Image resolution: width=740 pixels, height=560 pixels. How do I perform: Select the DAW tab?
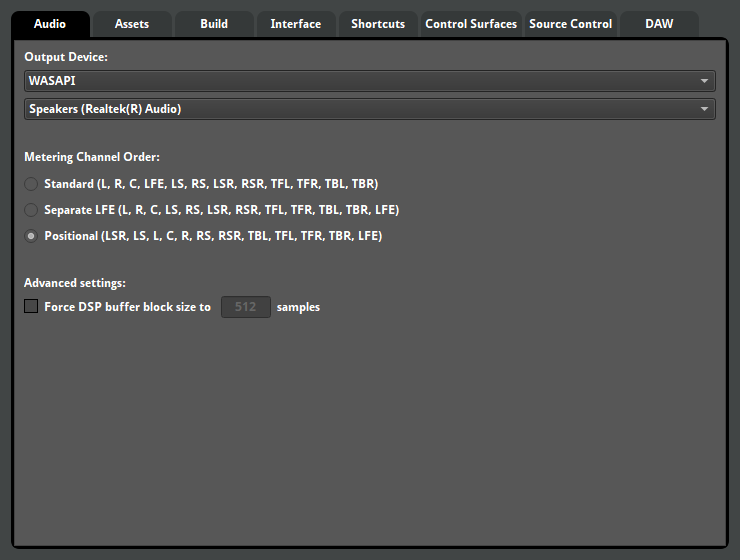click(x=659, y=24)
